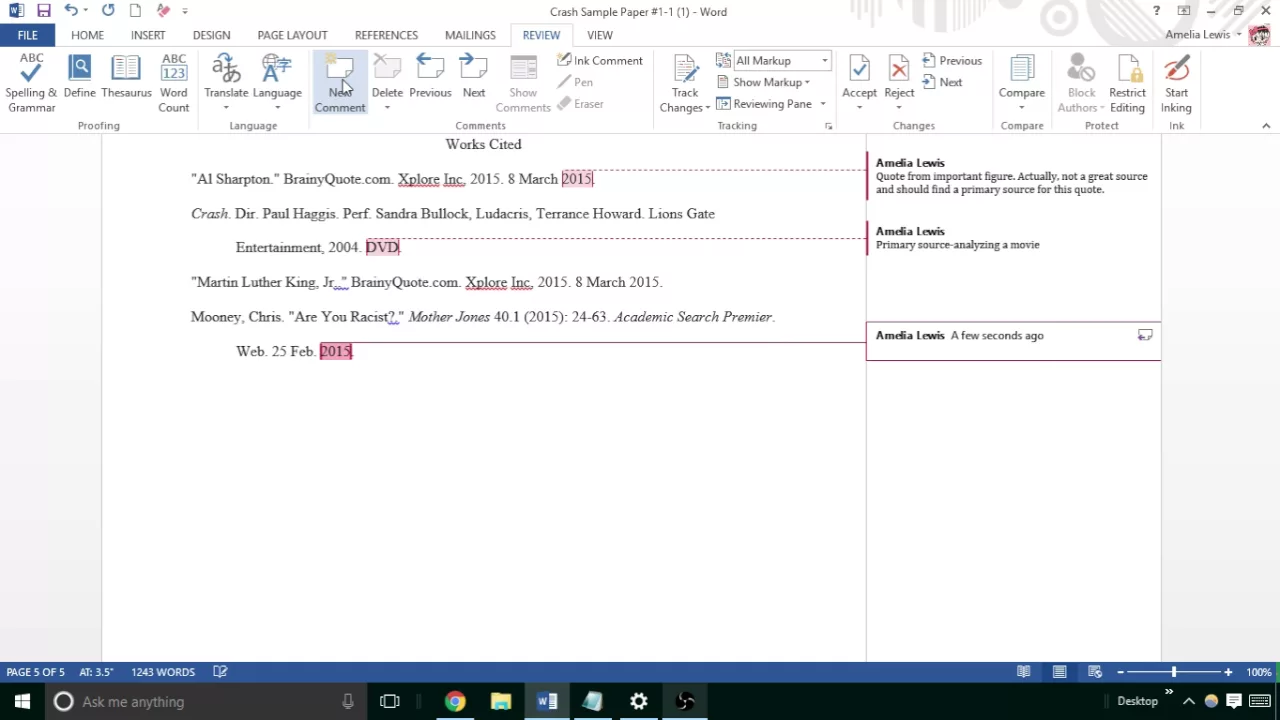Image resolution: width=1280 pixels, height=720 pixels.
Task: Switch to the HOME tab
Action: pyautogui.click(x=87, y=35)
